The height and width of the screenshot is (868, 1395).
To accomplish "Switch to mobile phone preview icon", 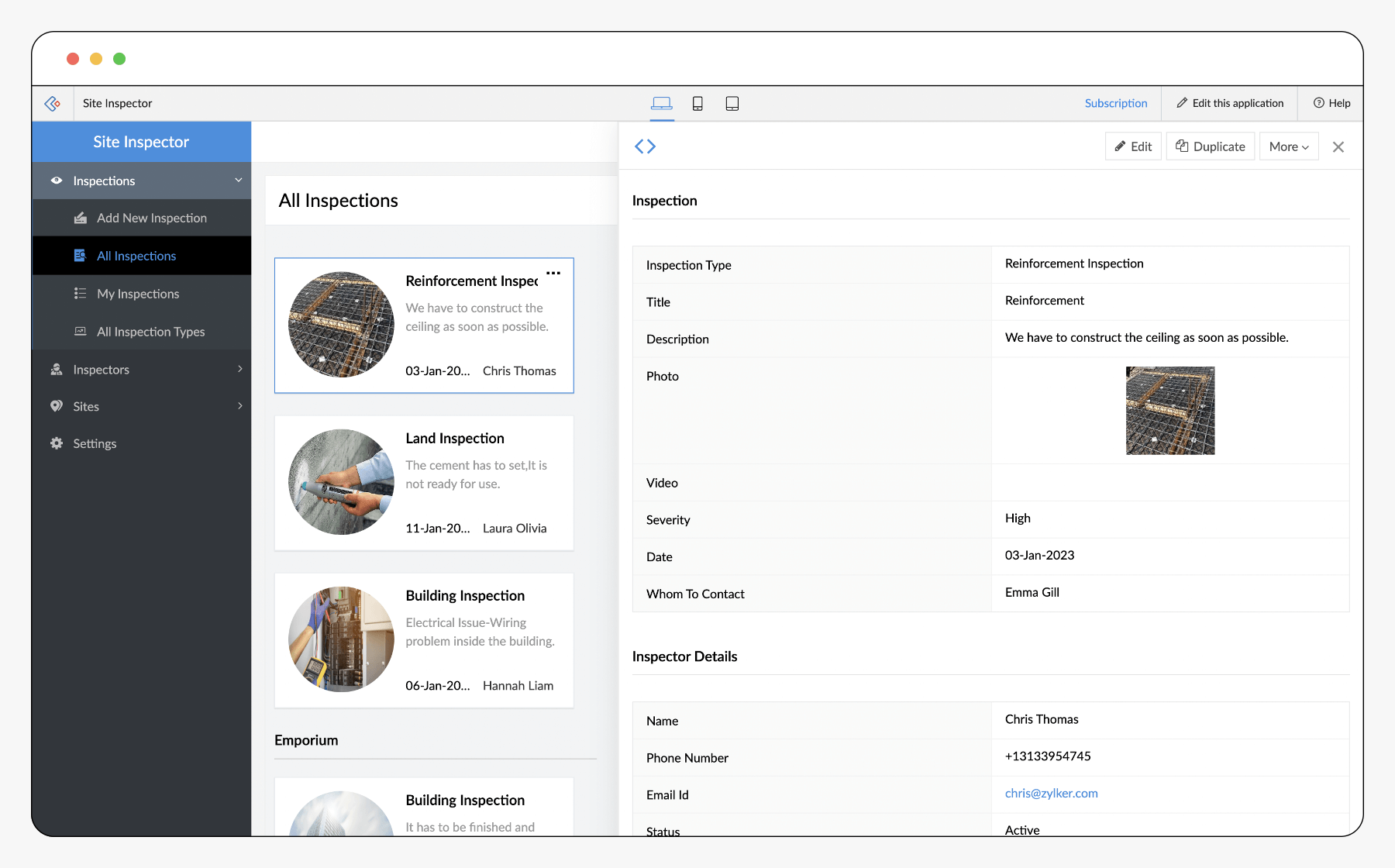I will (x=697, y=103).
